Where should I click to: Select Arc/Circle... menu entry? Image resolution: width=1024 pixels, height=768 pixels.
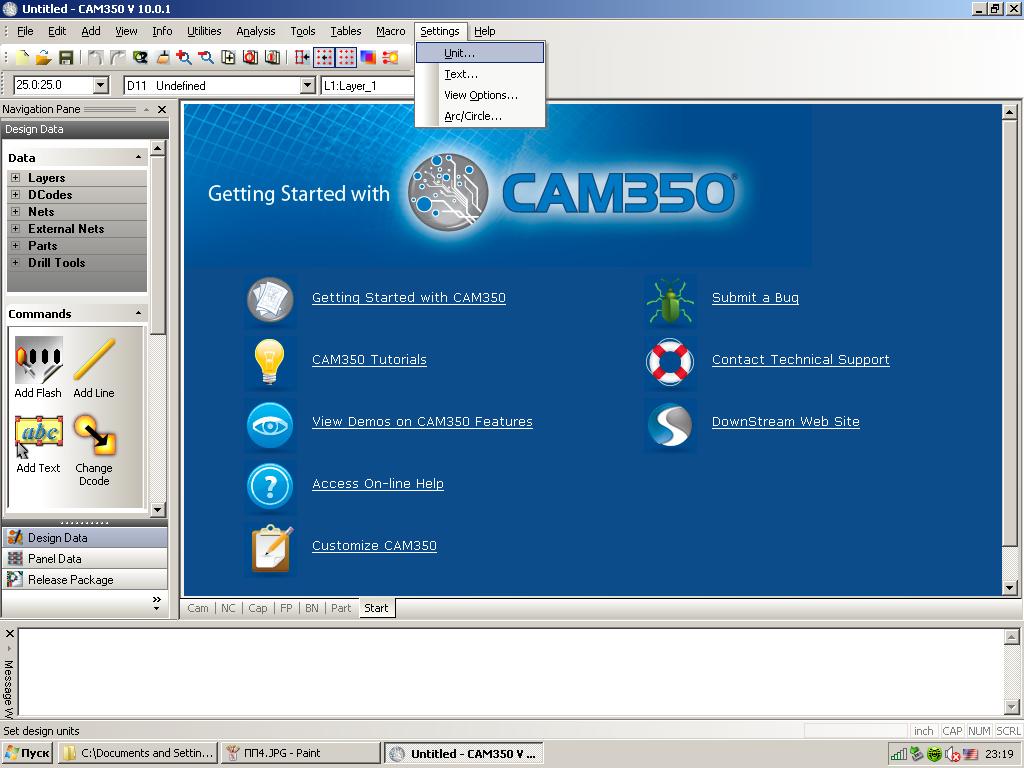[x=480, y=116]
